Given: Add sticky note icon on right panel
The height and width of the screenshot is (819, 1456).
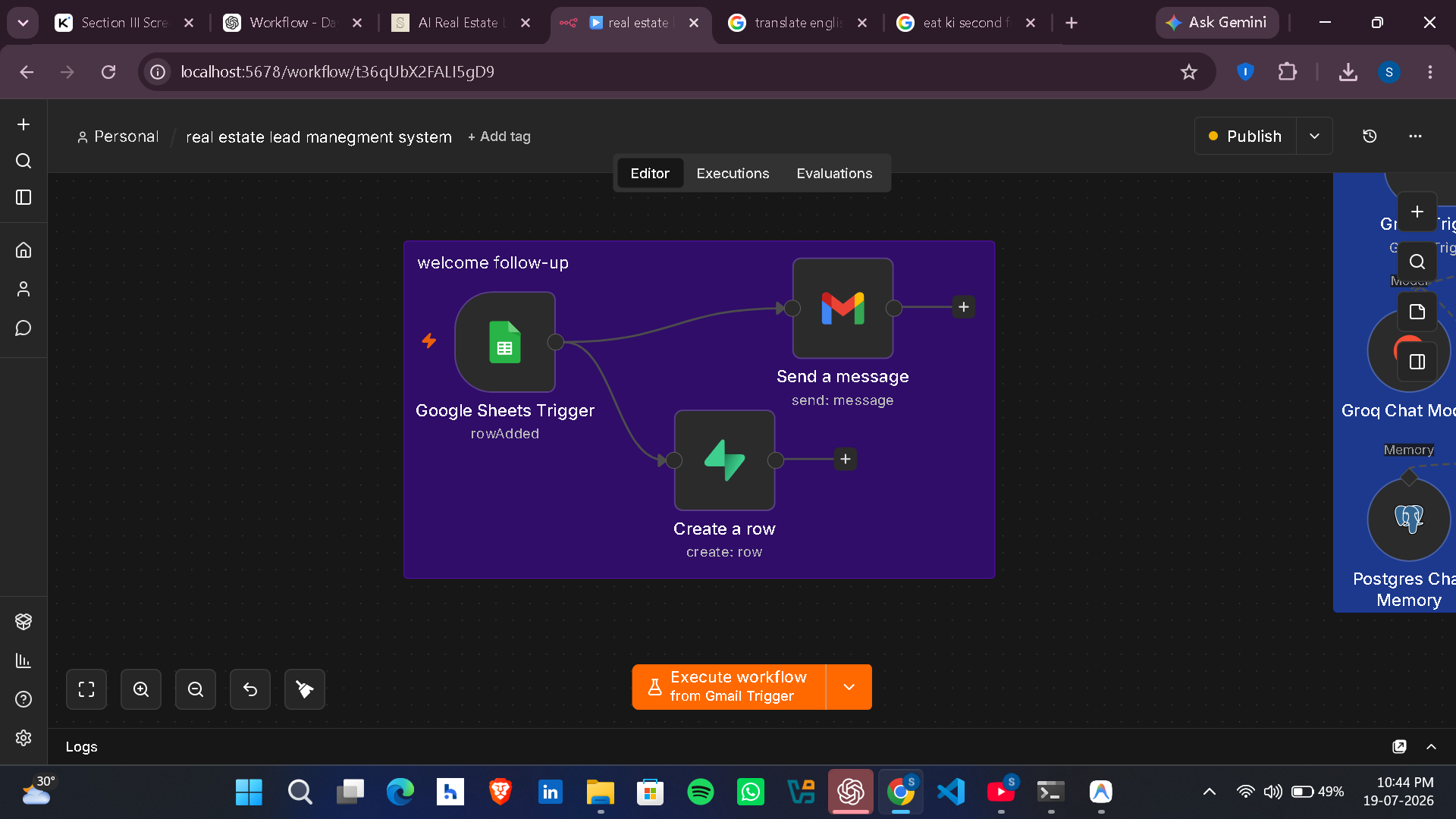Looking at the screenshot, I should click(x=1417, y=312).
